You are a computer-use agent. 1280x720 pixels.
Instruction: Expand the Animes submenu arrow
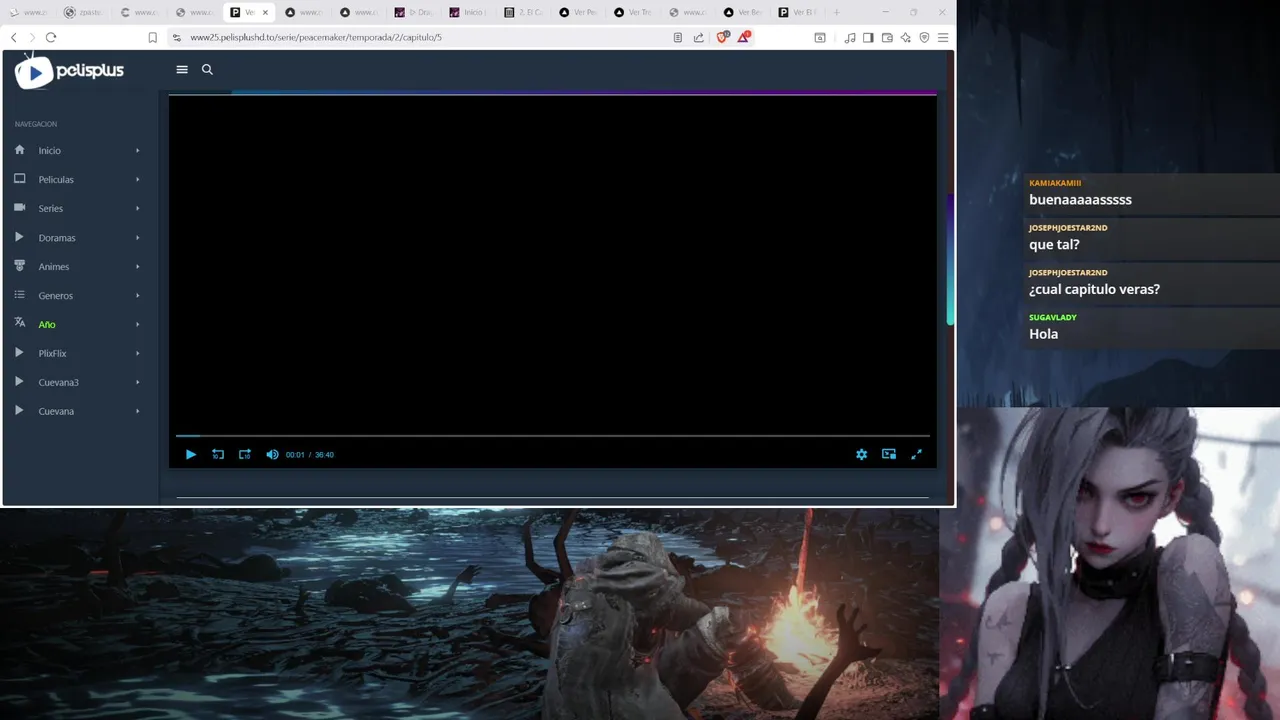point(138,267)
